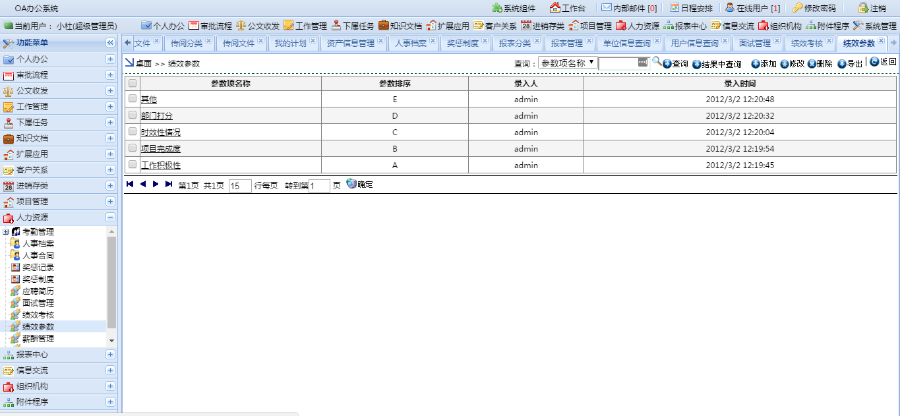Switch to the 单位信息查询 tab

coord(626,44)
